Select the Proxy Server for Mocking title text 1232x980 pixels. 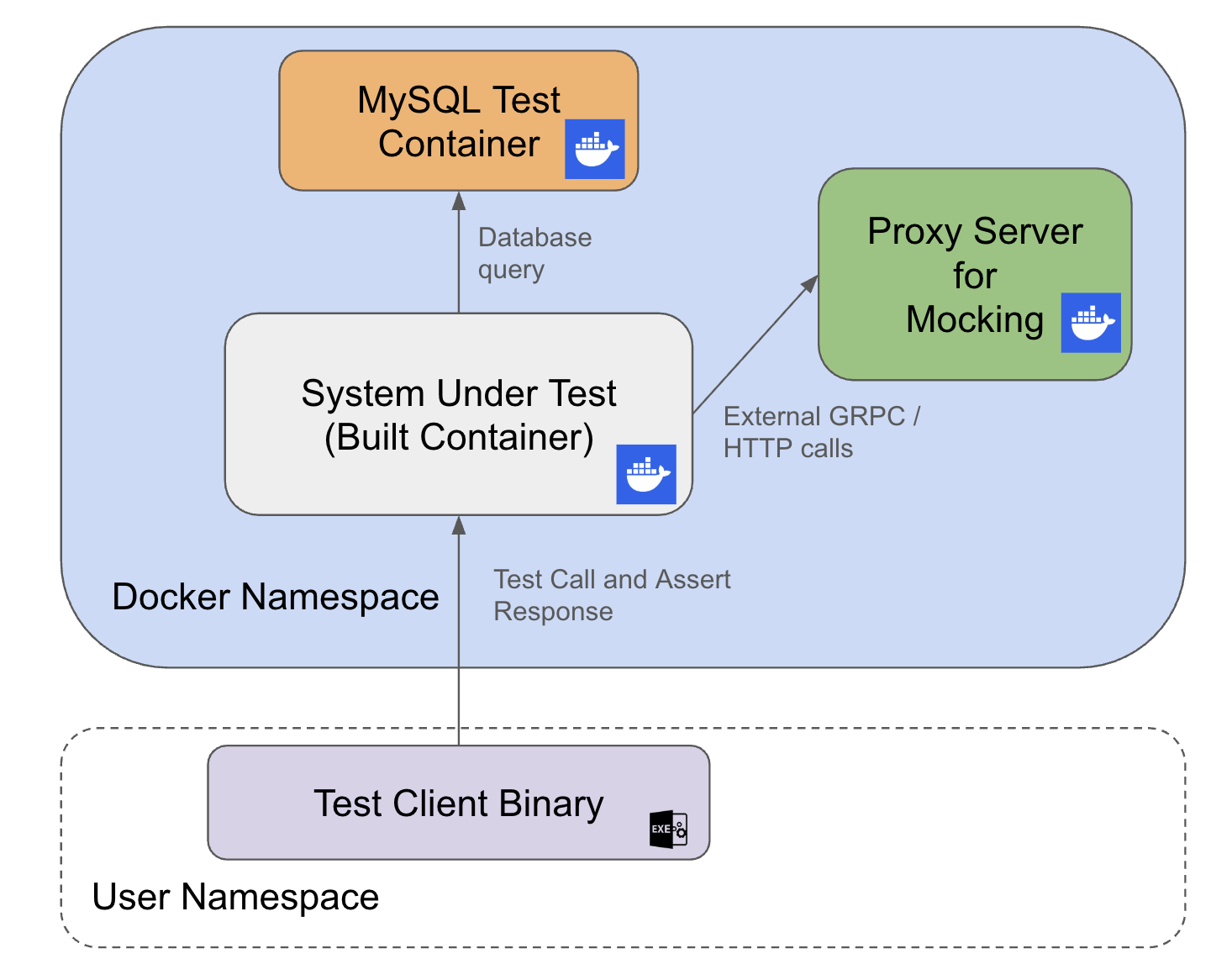point(975,275)
